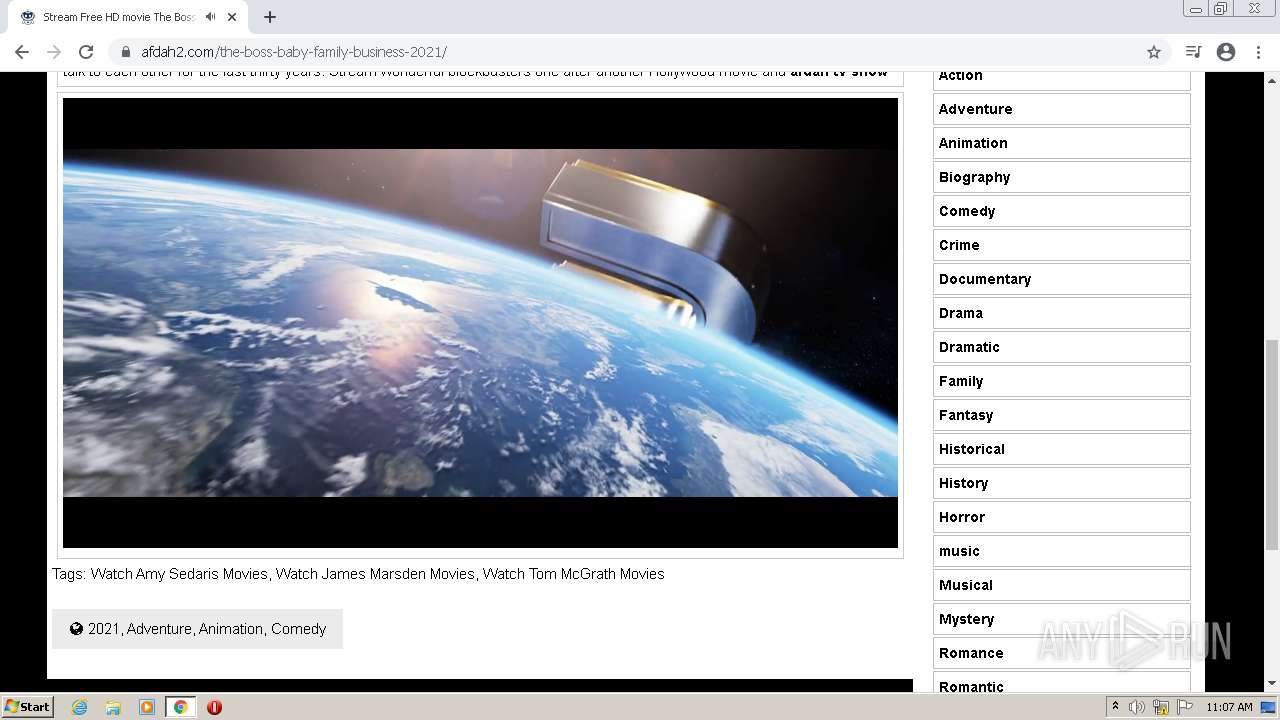Click the scrollbar down arrow
1280x720 pixels.
(1272, 684)
